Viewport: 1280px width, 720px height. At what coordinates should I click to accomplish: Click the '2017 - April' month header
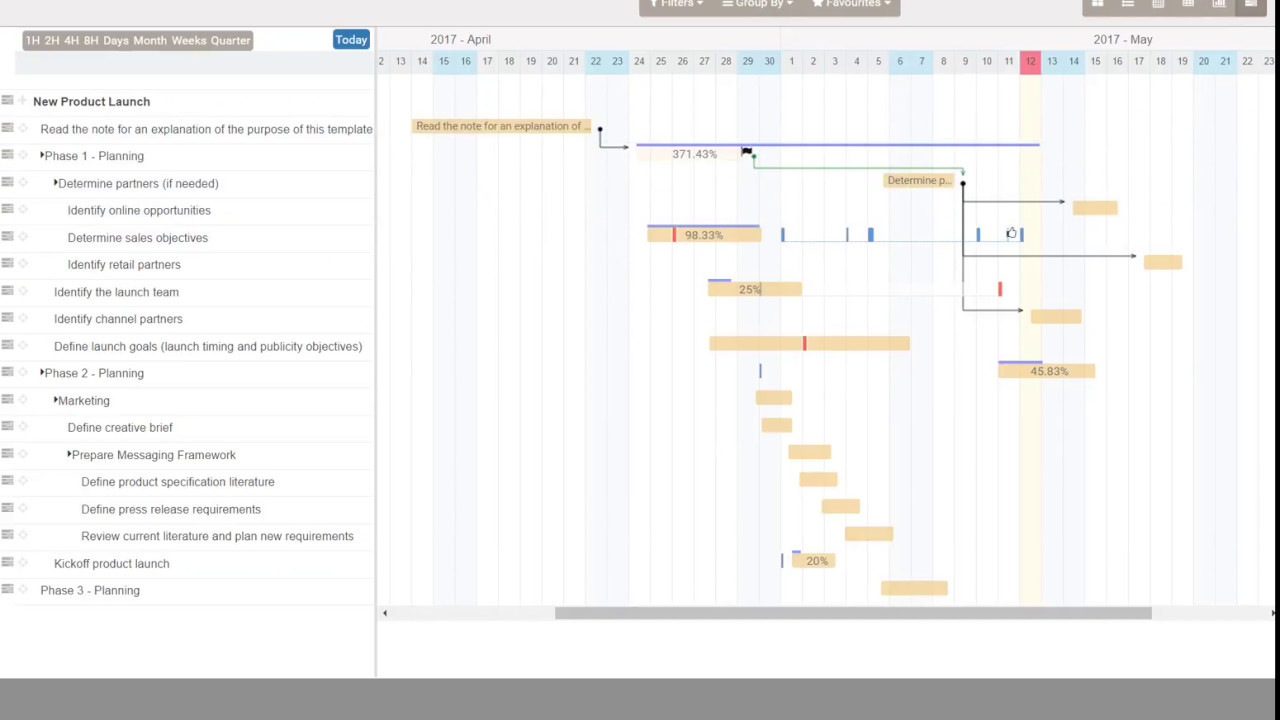point(460,39)
